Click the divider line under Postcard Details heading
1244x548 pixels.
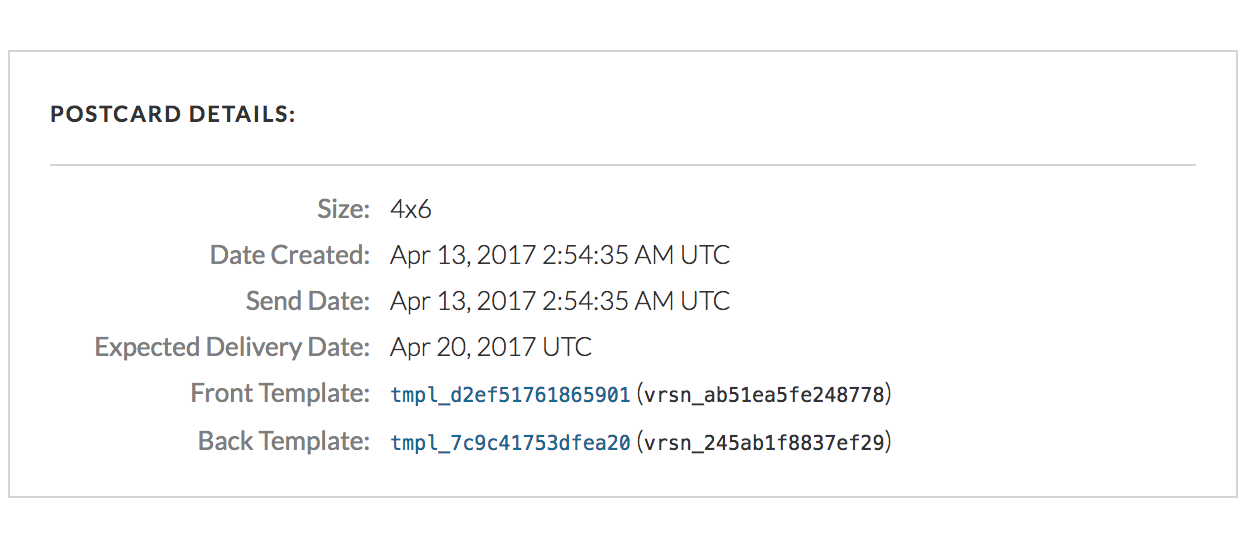623,164
